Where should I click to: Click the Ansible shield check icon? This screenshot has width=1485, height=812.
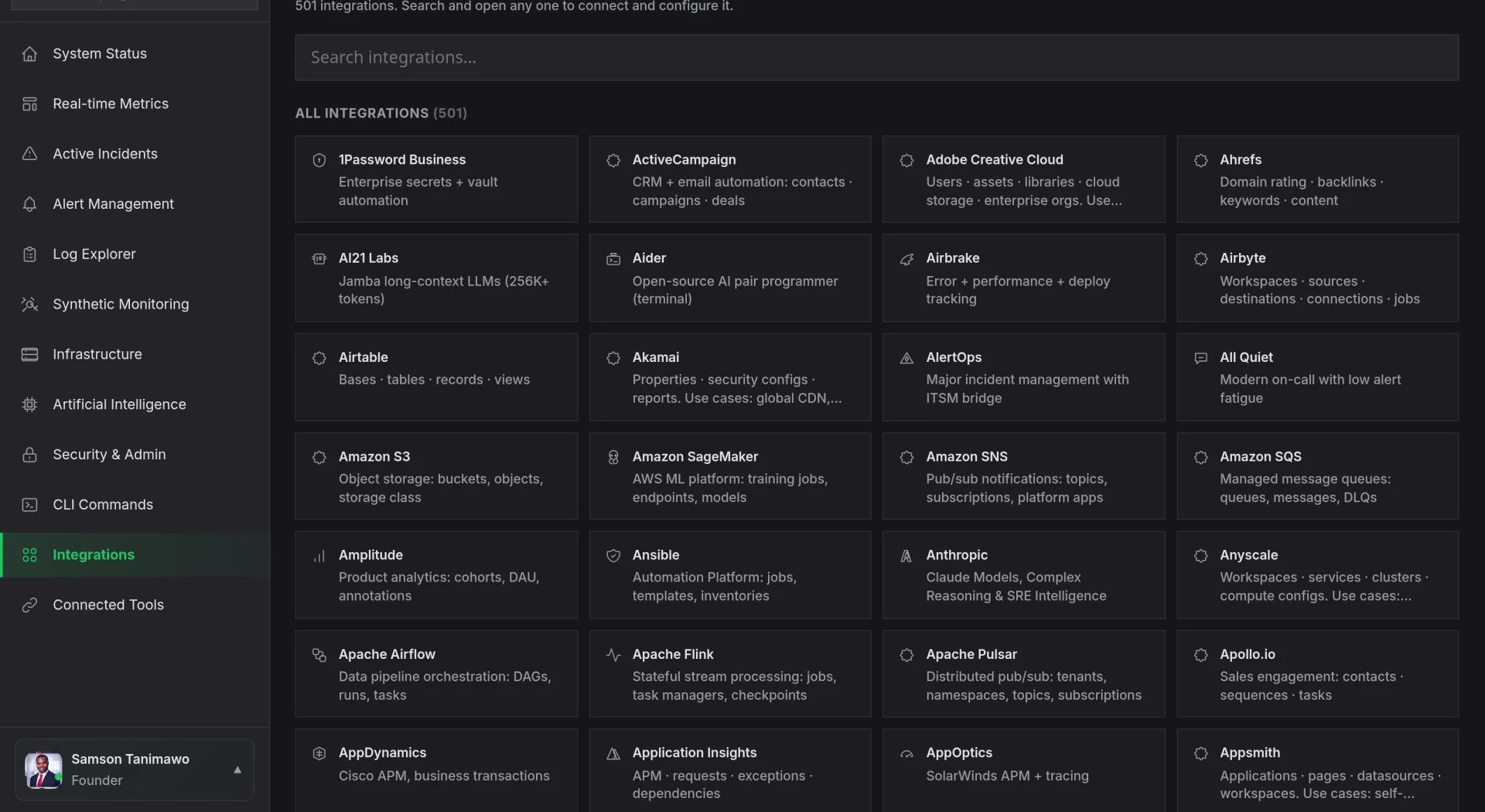click(x=613, y=555)
